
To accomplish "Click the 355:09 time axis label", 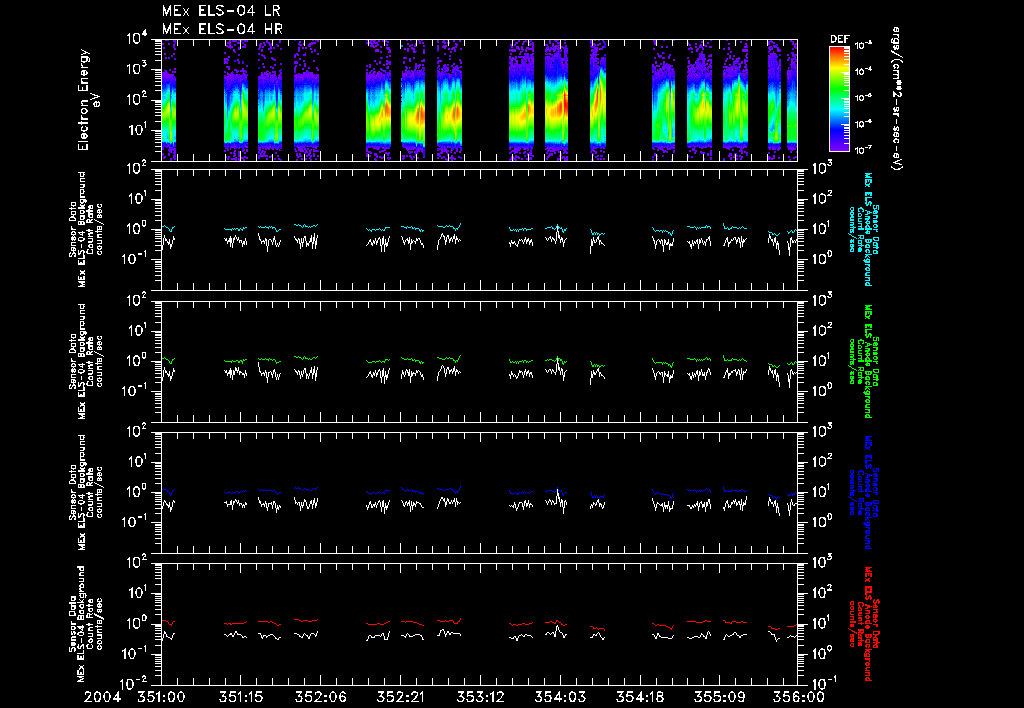I will pyautogui.click(x=719, y=697).
